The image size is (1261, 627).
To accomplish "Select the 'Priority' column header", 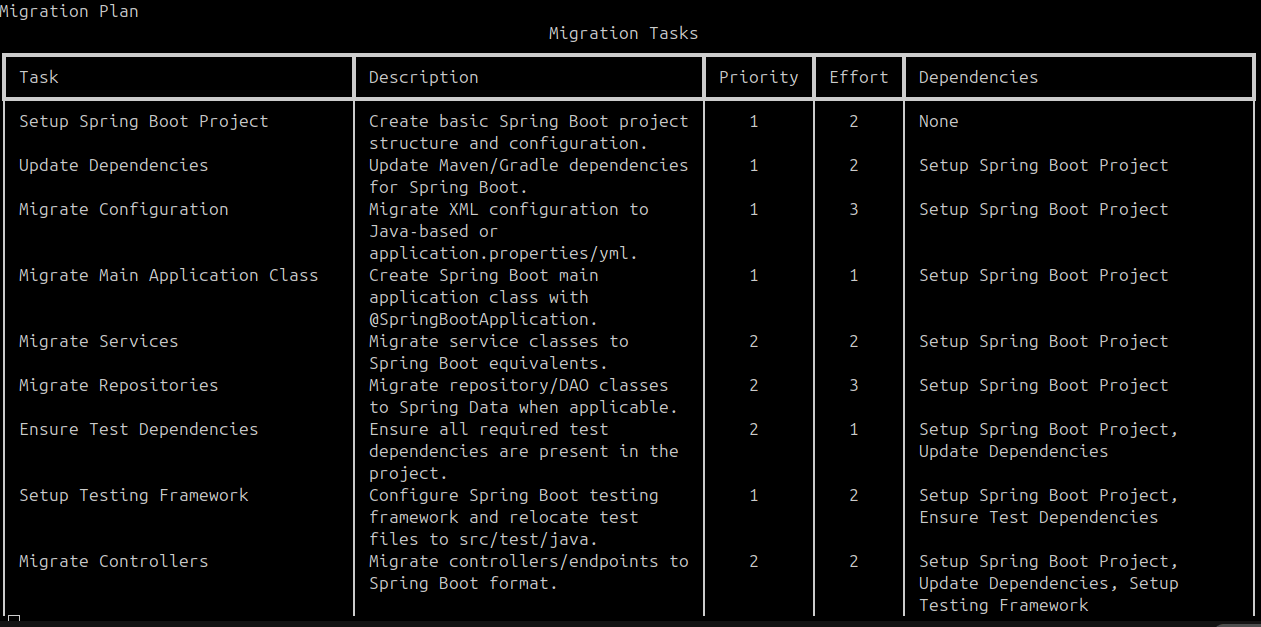I will pos(759,77).
